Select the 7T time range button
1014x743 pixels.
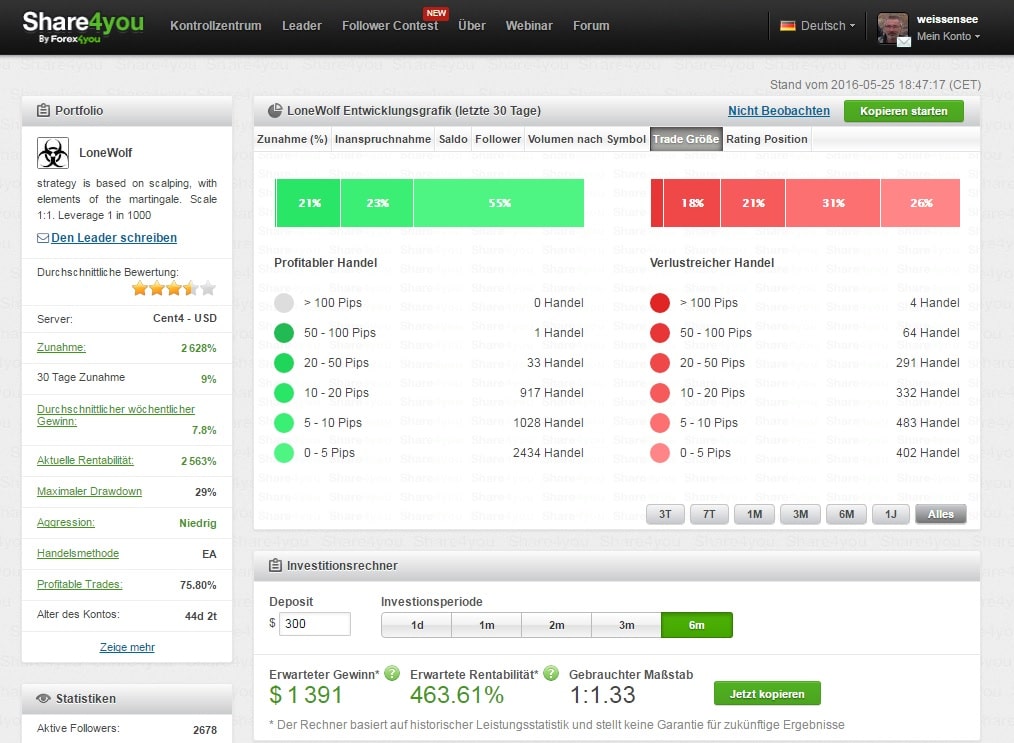click(x=709, y=514)
